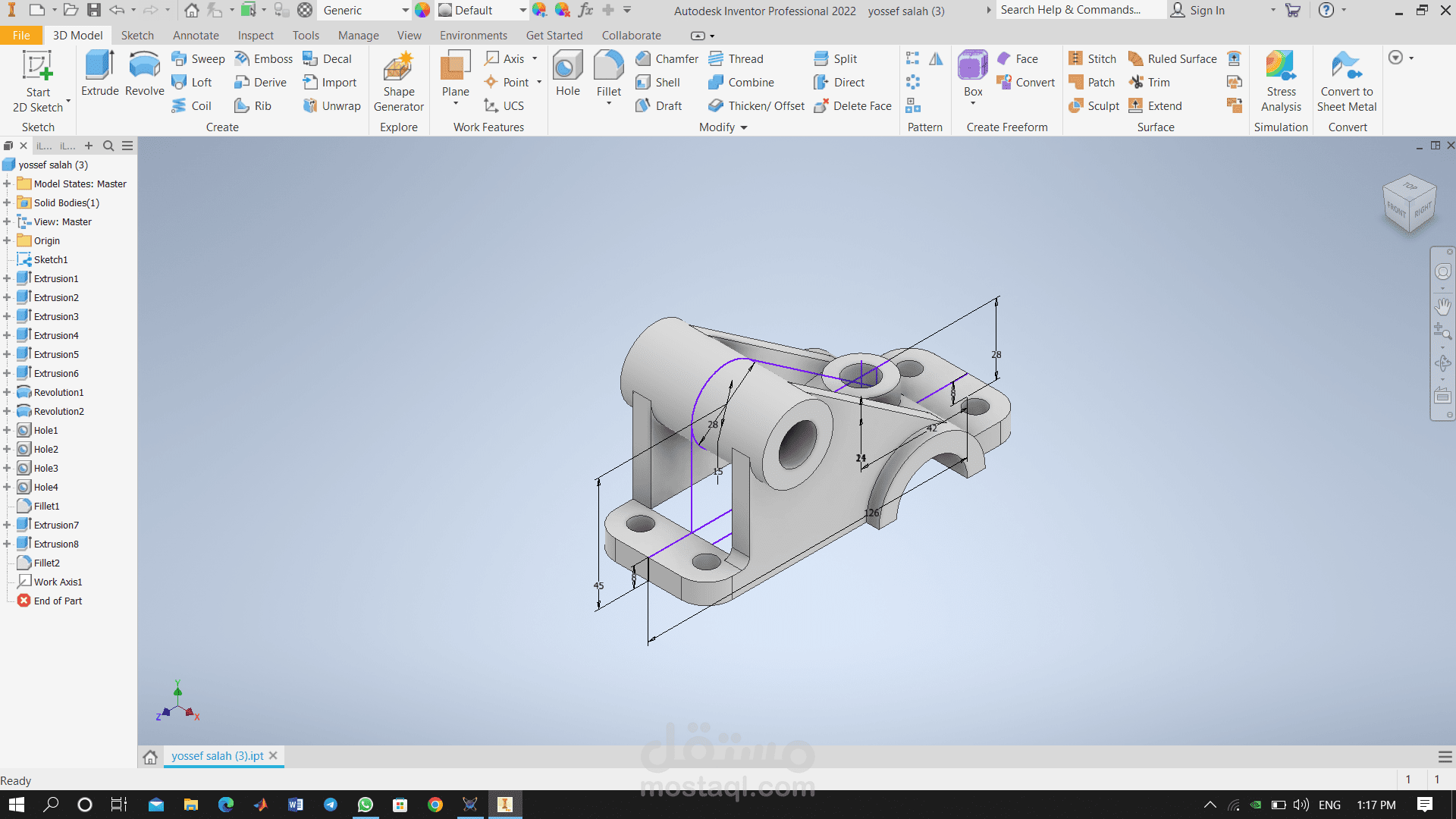The height and width of the screenshot is (819, 1456).
Task: Open the Inspect ribbon tab
Action: pos(255,35)
